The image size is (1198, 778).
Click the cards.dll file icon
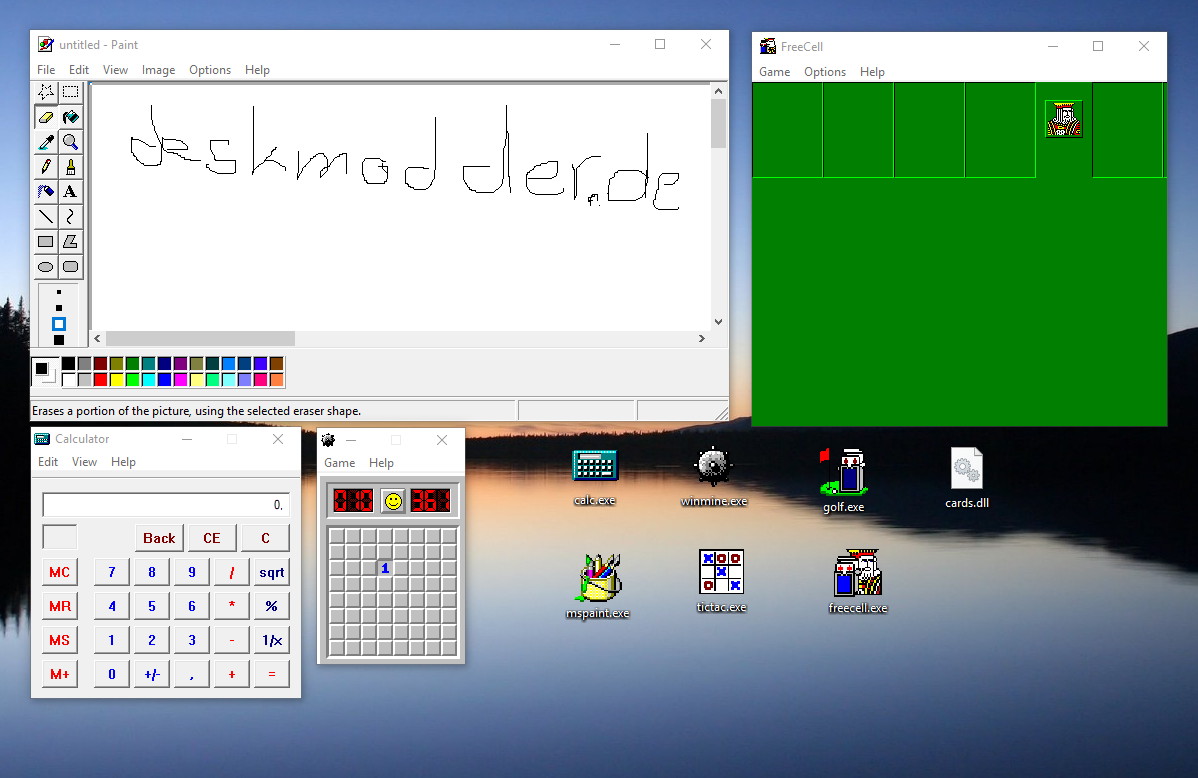(967, 477)
